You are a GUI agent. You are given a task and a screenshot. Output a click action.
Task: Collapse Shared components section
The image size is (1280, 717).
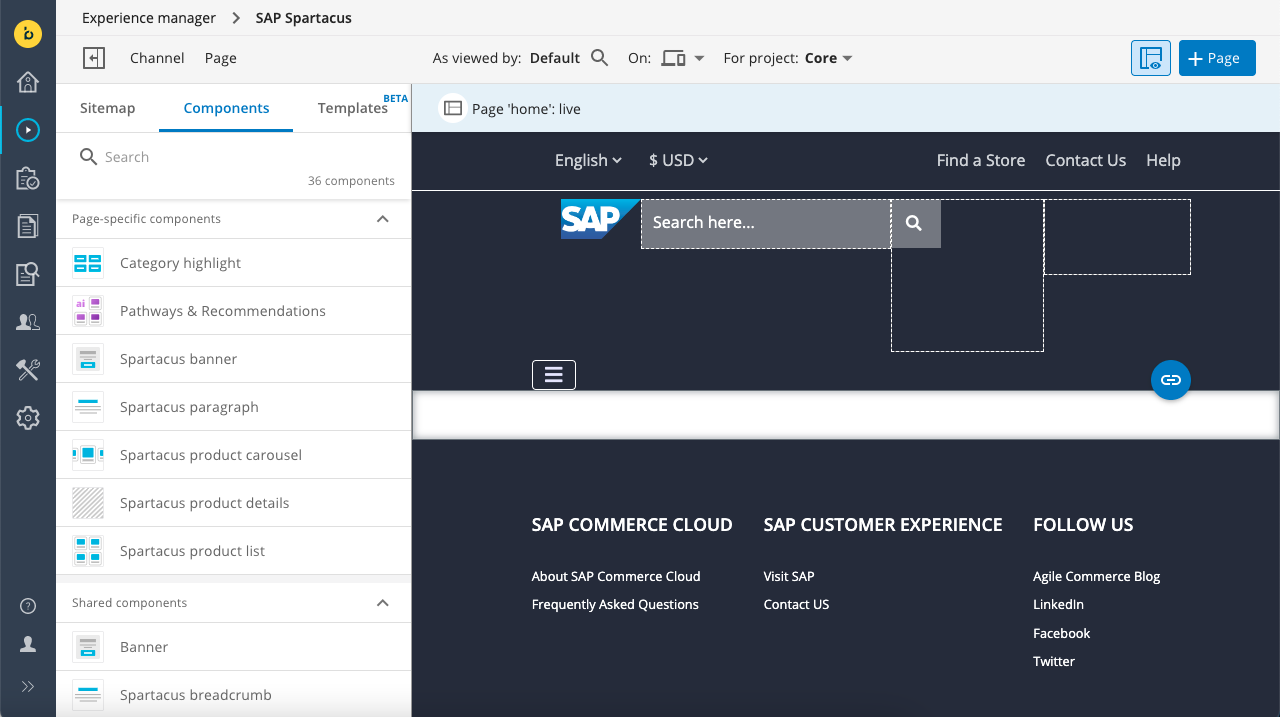click(x=382, y=602)
